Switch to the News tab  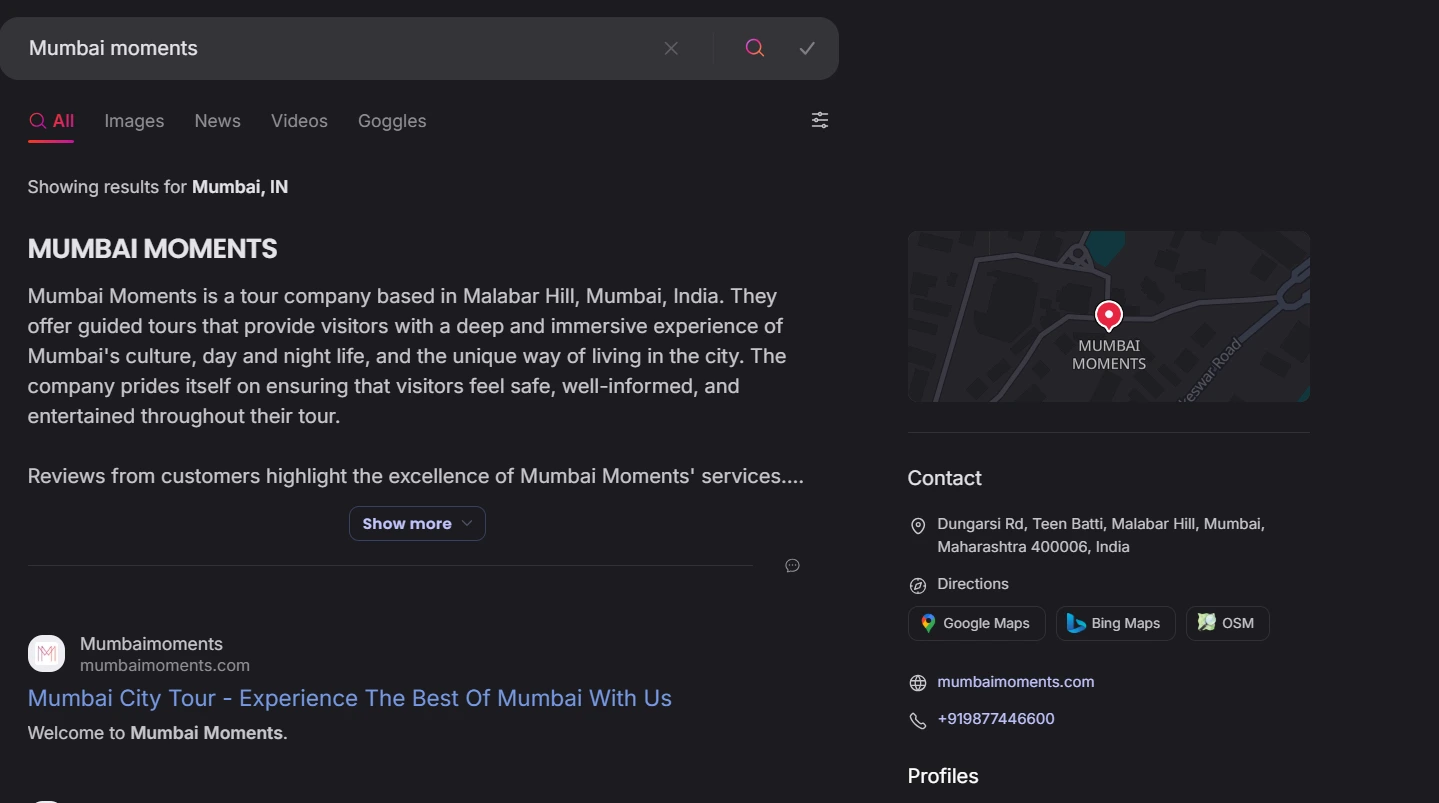(217, 121)
